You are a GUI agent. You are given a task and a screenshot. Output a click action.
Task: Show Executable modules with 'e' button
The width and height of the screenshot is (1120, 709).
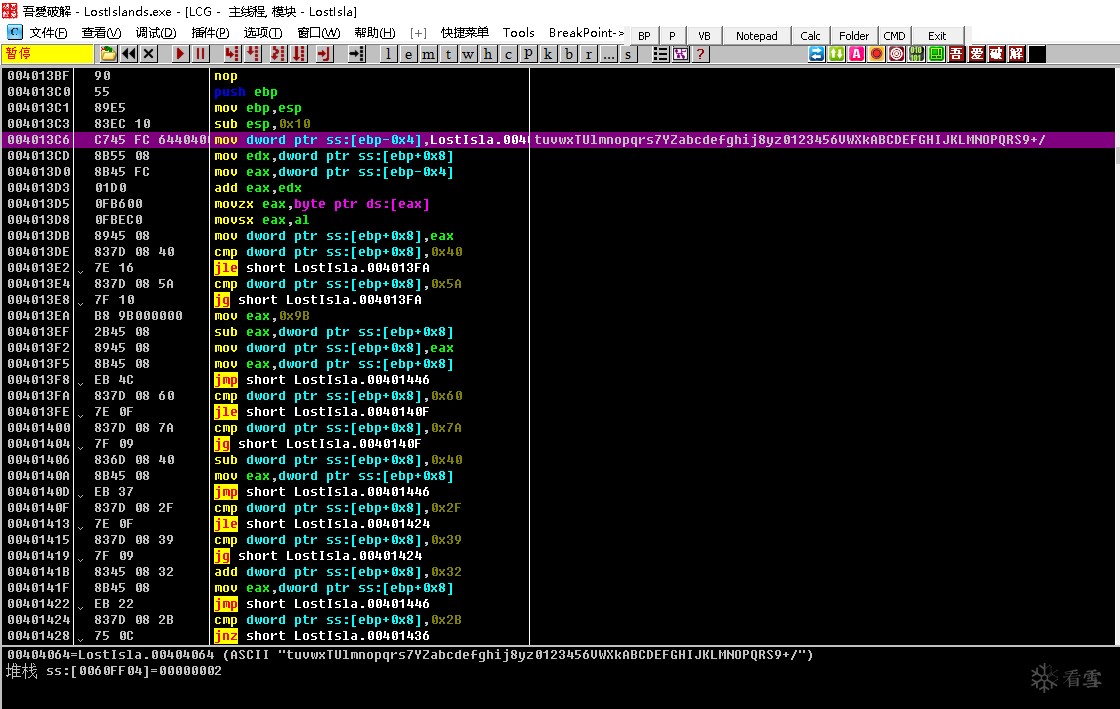(x=408, y=54)
